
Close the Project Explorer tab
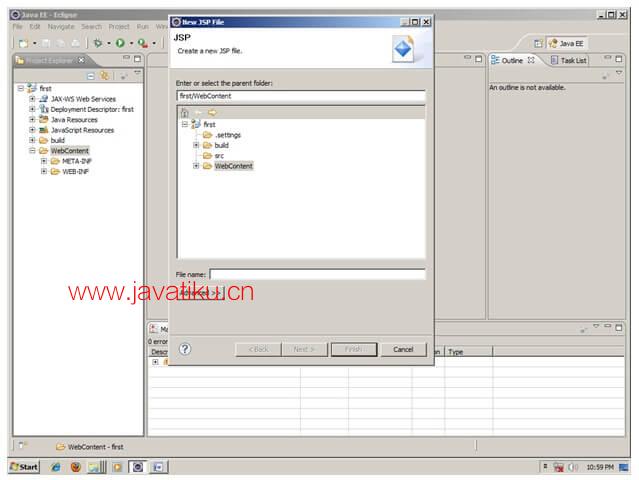point(82,60)
